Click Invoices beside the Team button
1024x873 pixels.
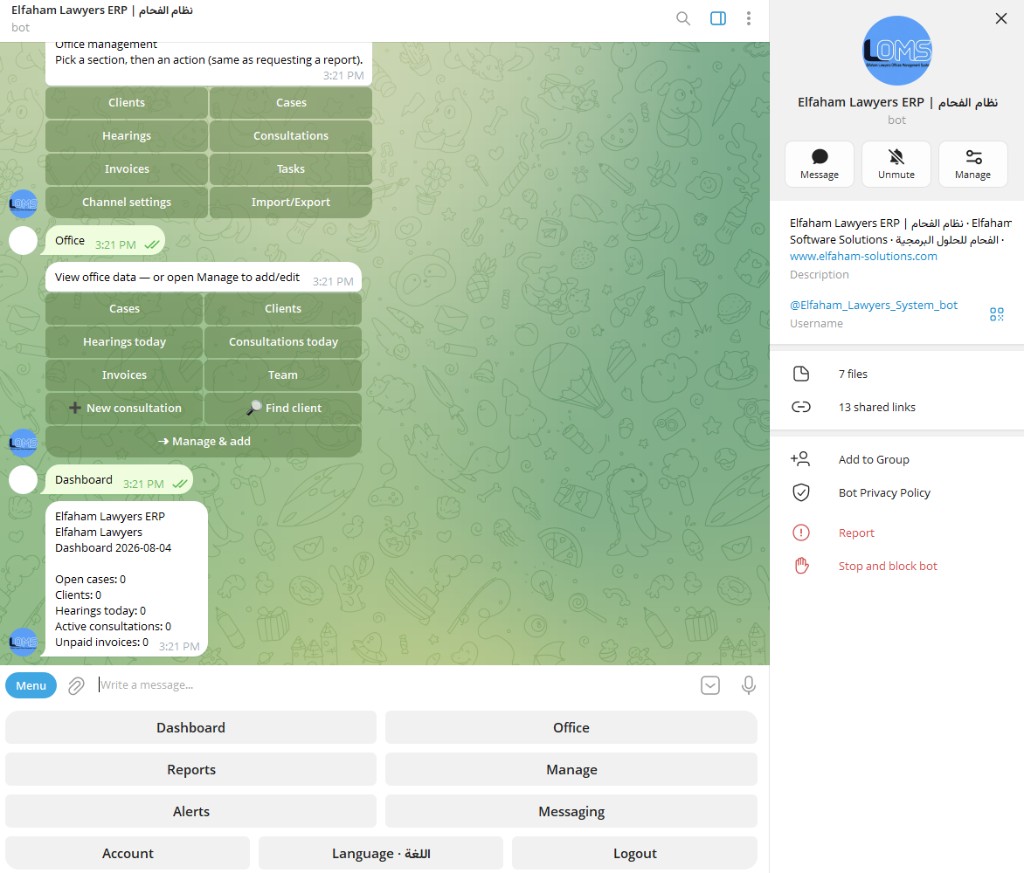coord(124,375)
